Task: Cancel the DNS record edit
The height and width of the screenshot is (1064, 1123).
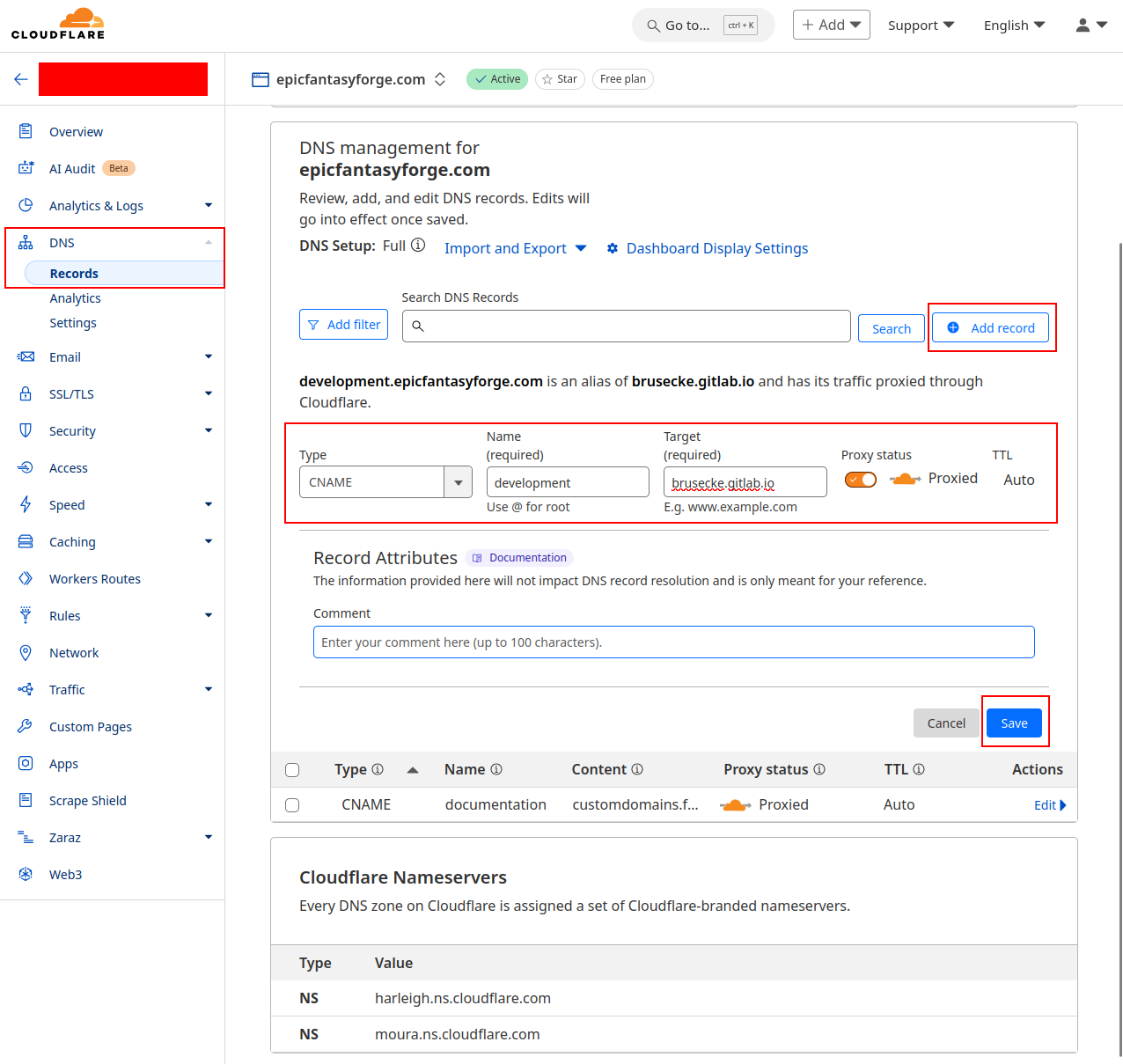Action: [x=946, y=723]
